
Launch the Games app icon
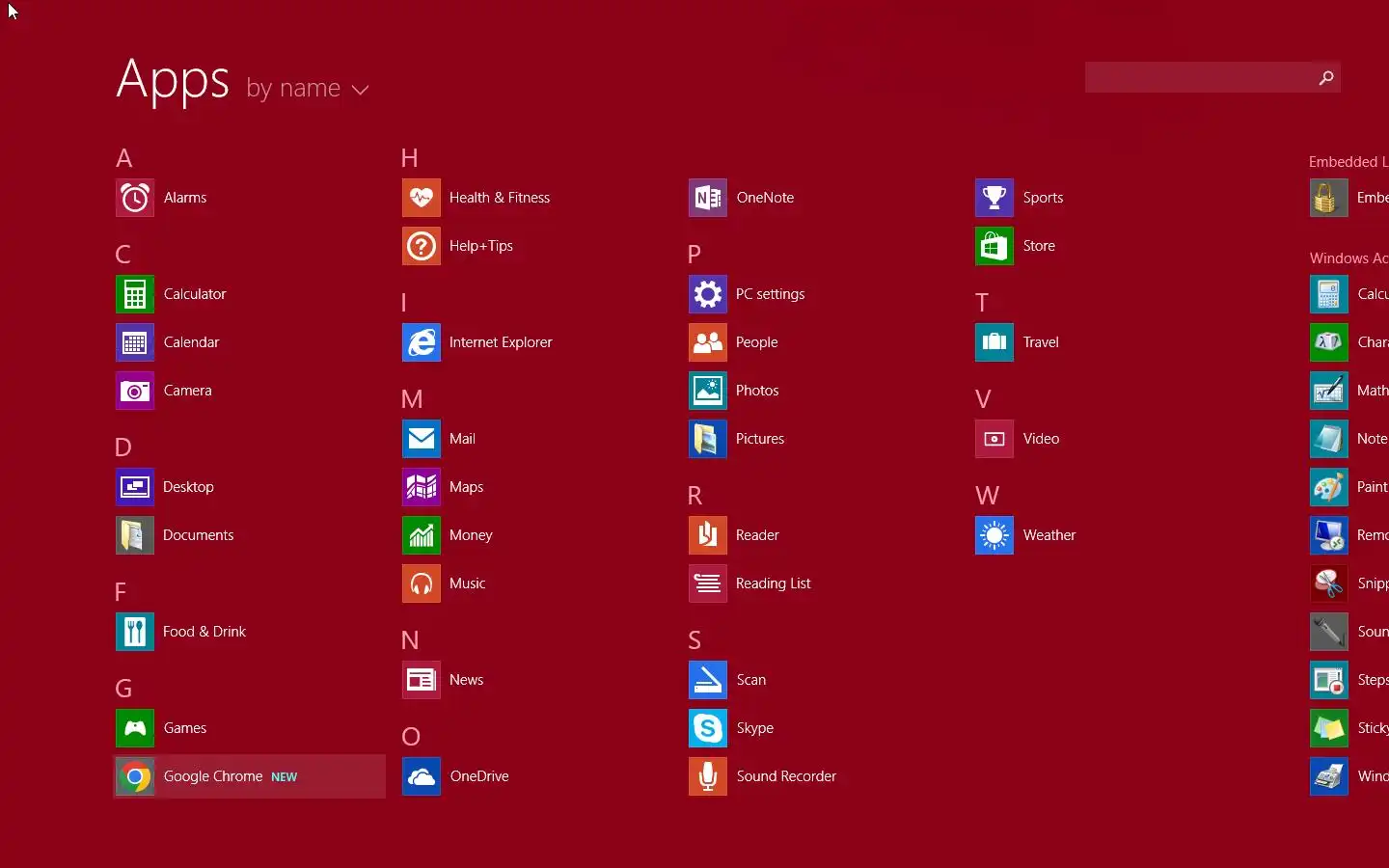pyautogui.click(x=135, y=728)
